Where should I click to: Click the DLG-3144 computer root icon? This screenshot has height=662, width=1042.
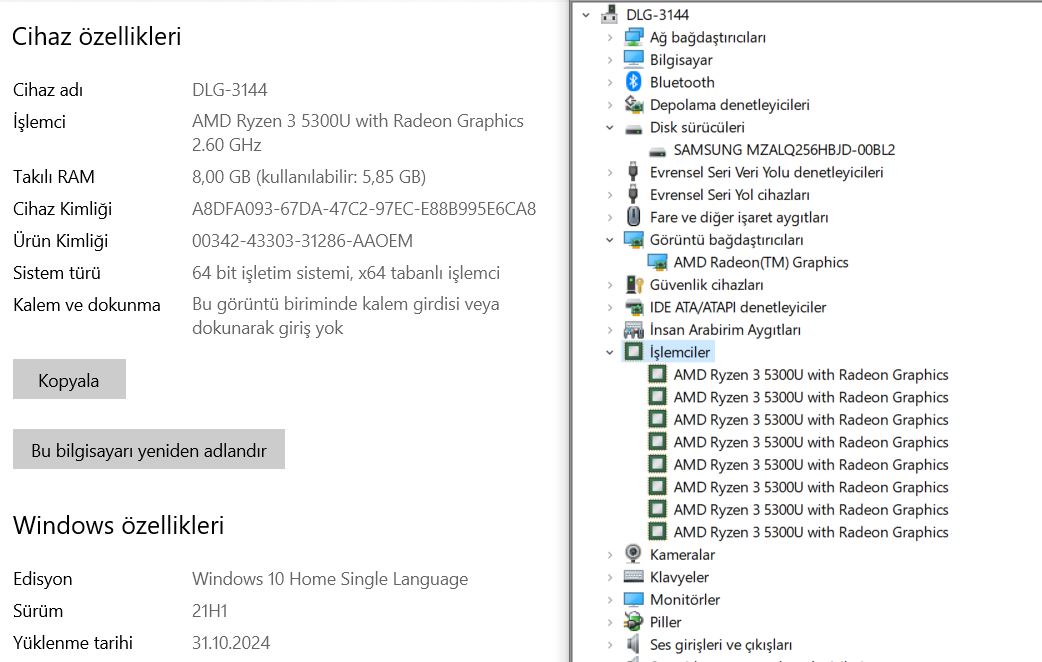click(609, 15)
